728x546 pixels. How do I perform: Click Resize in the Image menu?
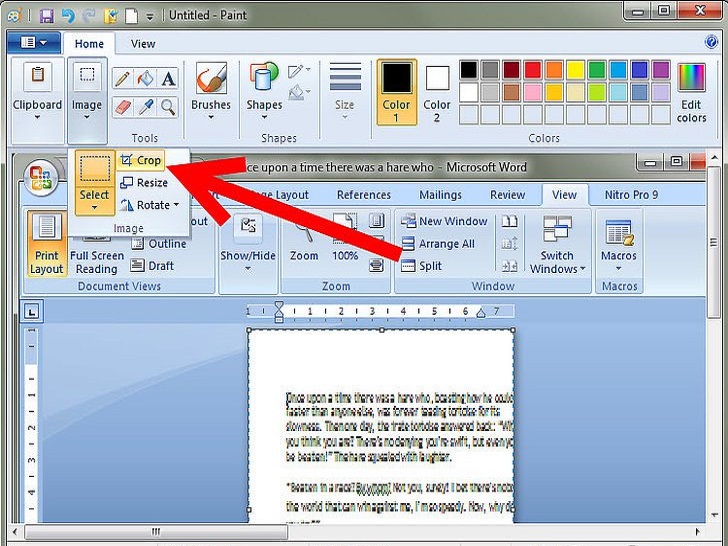pyautogui.click(x=144, y=182)
